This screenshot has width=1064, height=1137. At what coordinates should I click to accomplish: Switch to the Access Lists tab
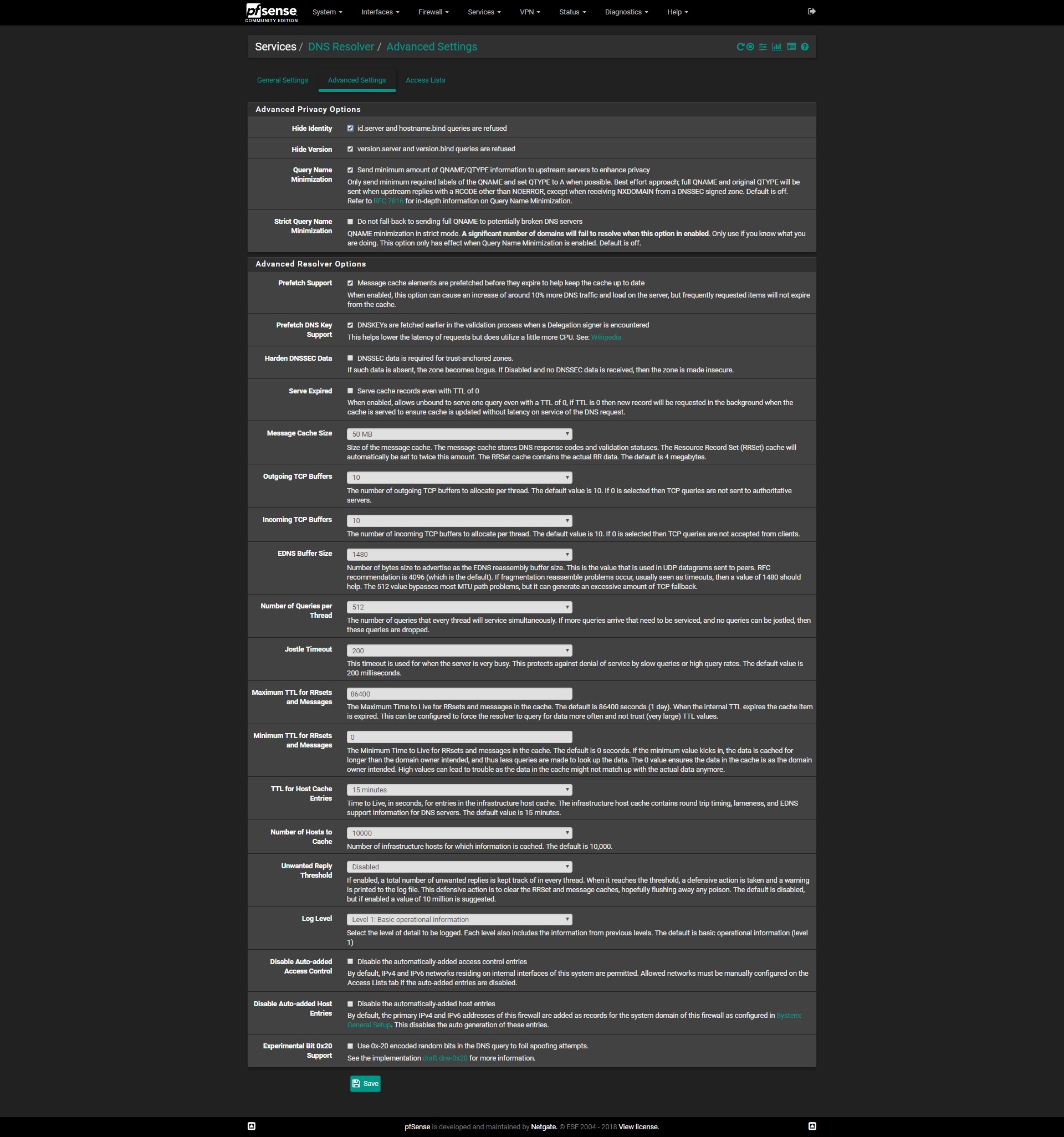tap(425, 81)
